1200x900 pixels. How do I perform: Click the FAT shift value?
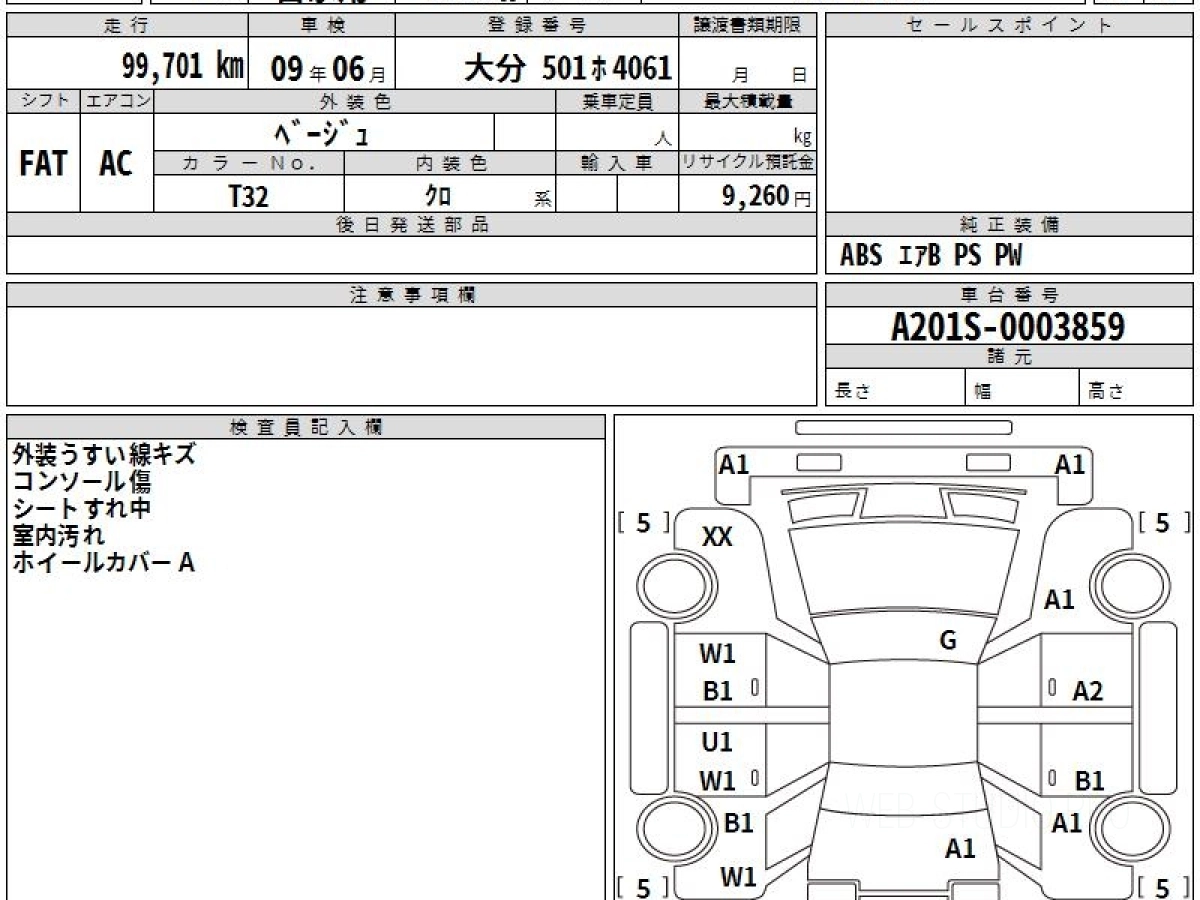43,164
